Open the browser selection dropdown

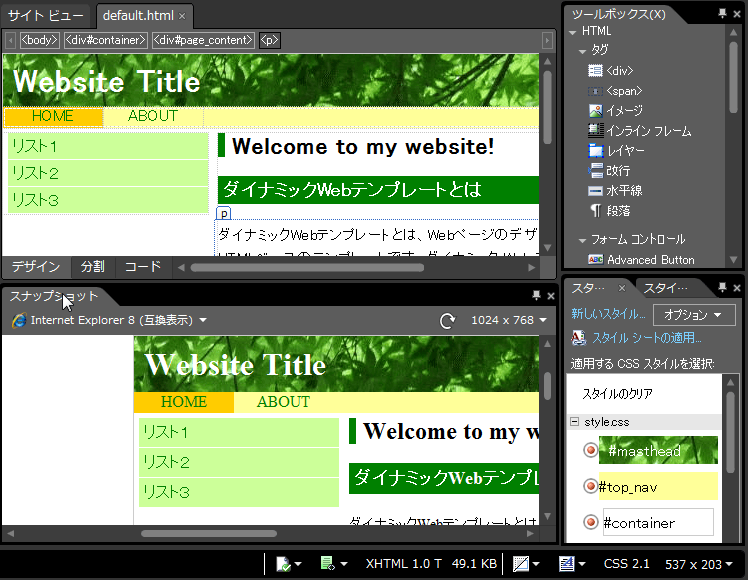(x=203, y=320)
